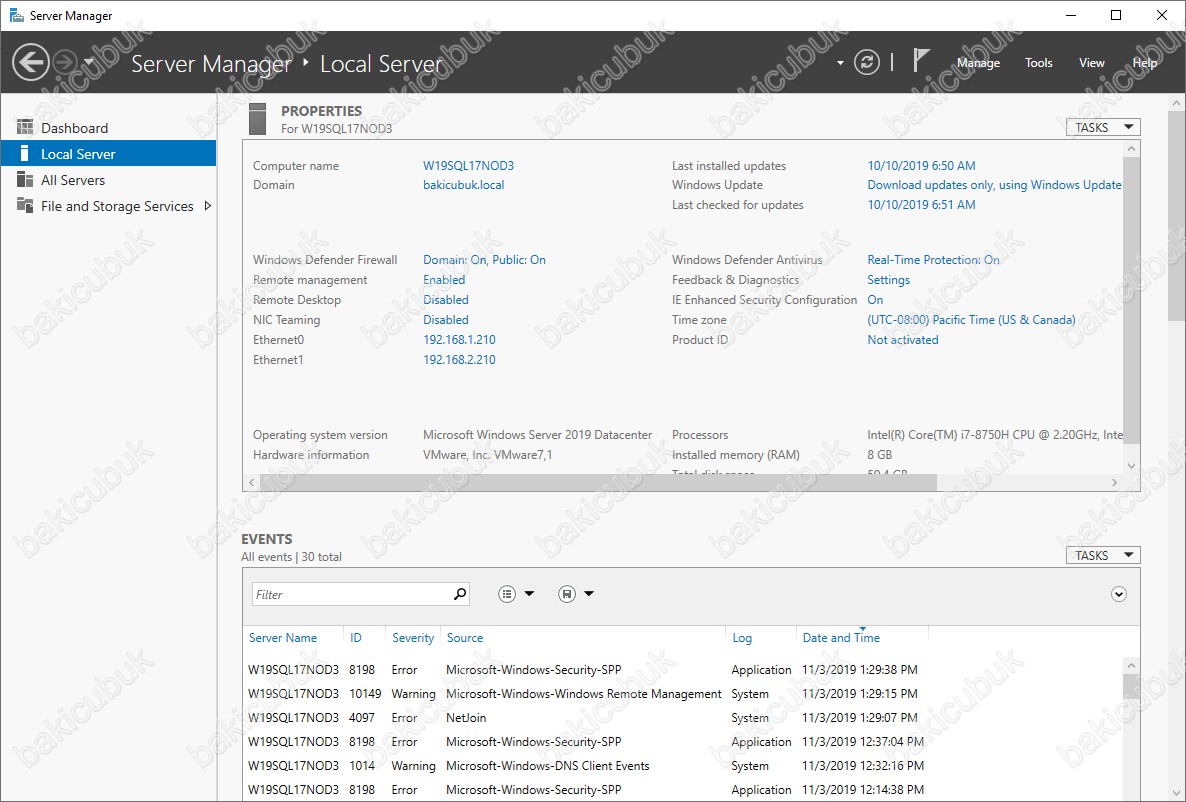The height and width of the screenshot is (802, 1186).
Task: Click the File and Storage Services icon
Action: click(25, 205)
